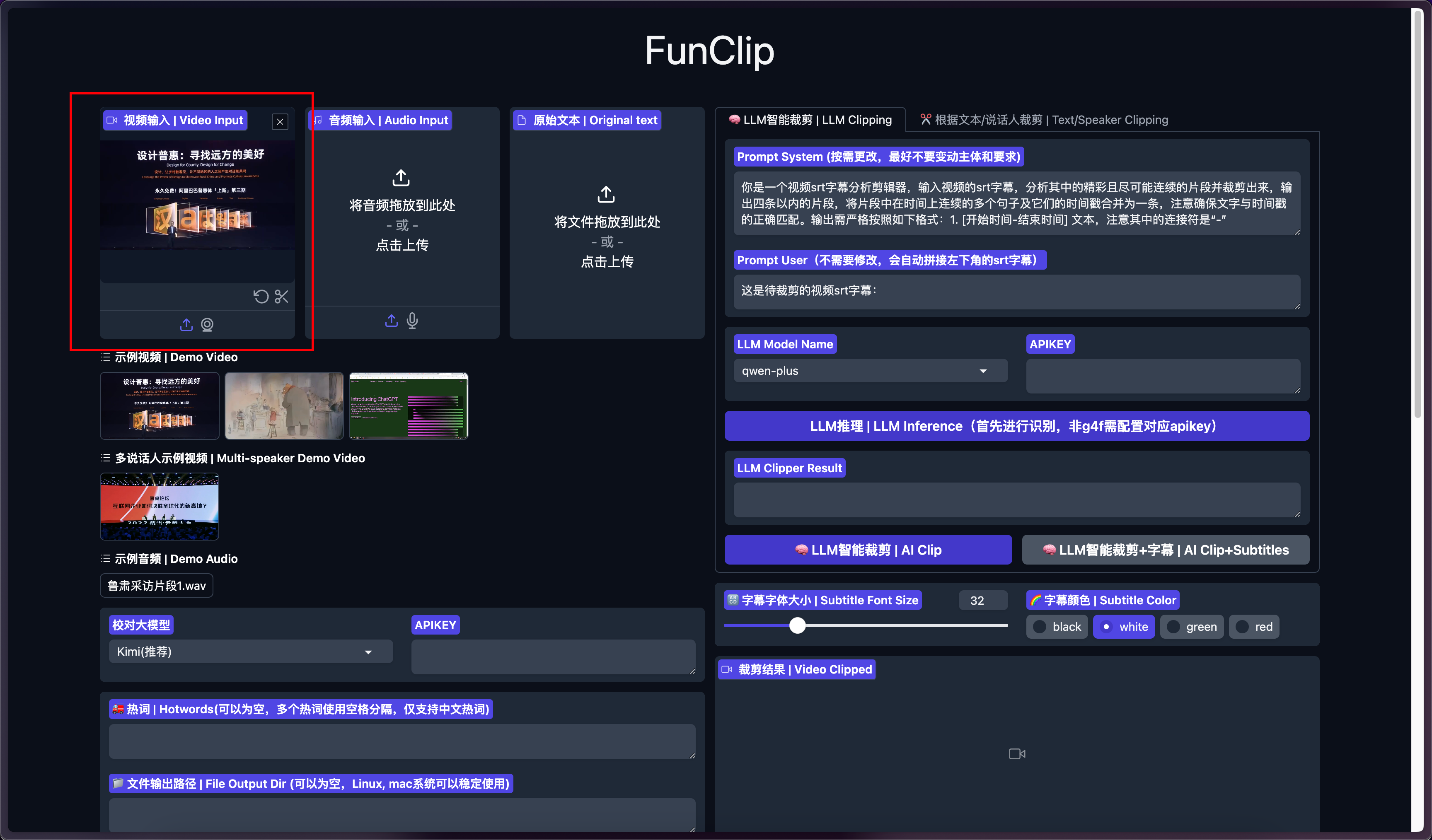This screenshot has width=1432, height=840.
Task: Click the AI Clip+Subtitles button
Action: (1166, 550)
